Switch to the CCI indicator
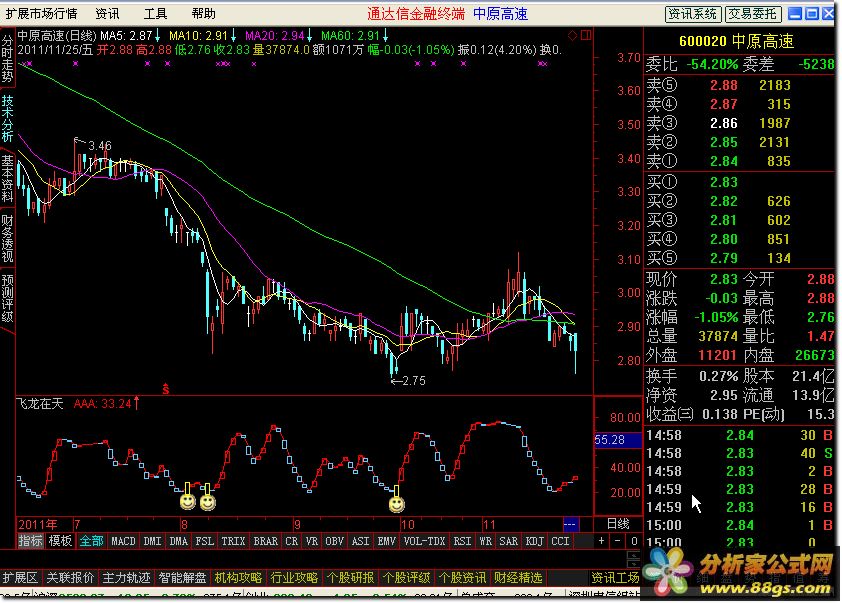The width and height of the screenshot is (842, 603). pos(560,541)
